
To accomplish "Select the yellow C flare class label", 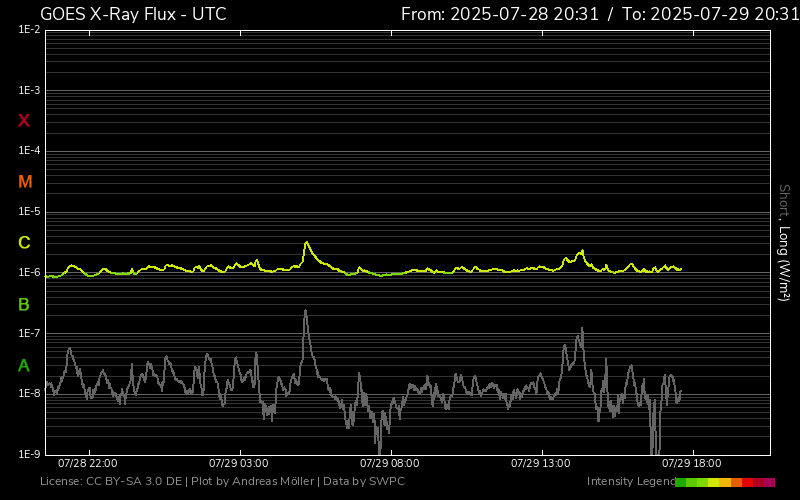I will 24,243.
